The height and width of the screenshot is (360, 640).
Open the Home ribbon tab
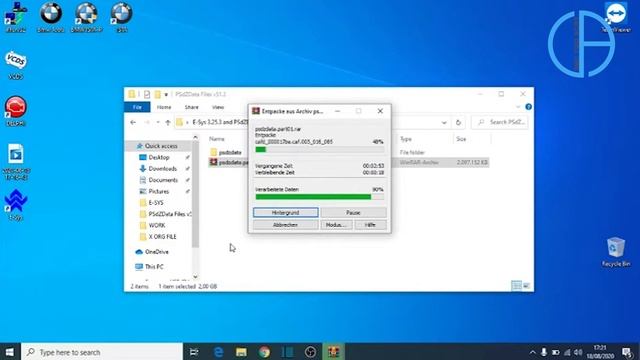tap(164, 107)
